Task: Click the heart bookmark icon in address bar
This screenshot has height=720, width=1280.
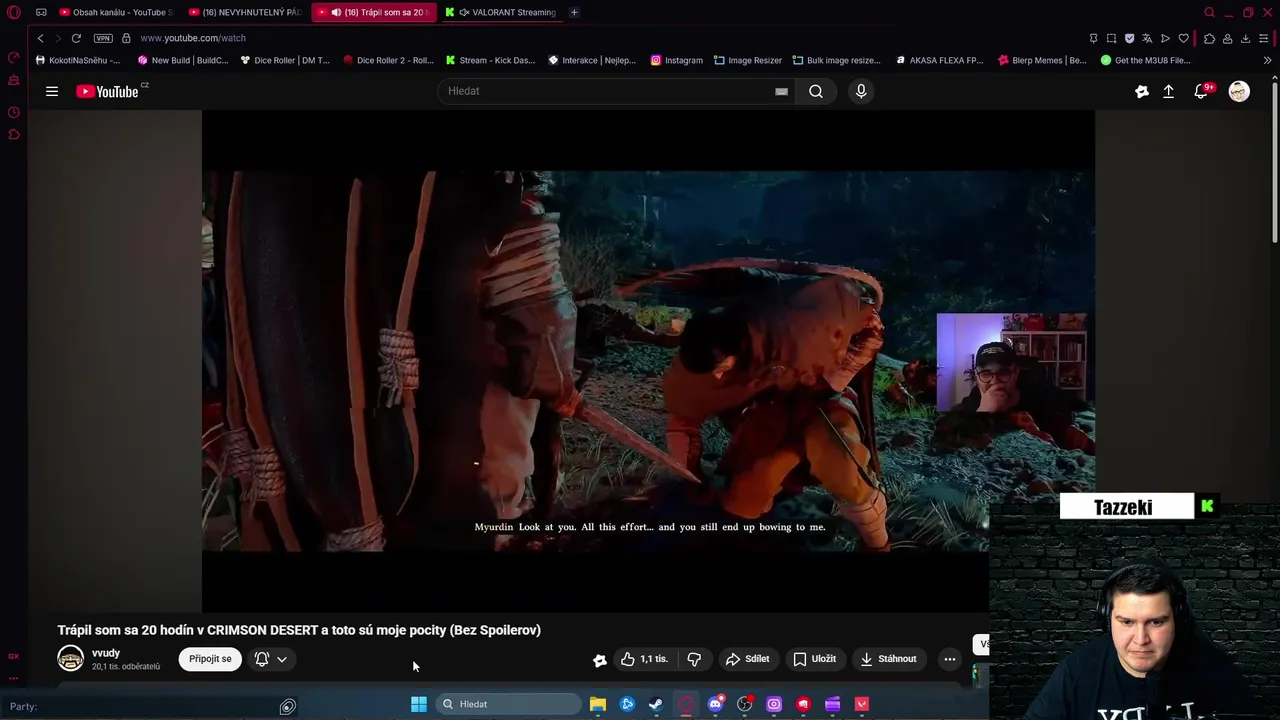Action: point(1184,38)
